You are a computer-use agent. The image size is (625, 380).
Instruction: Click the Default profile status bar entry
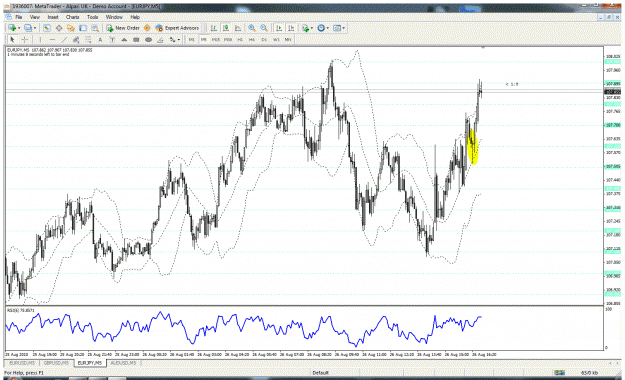click(x=320, y=372)
